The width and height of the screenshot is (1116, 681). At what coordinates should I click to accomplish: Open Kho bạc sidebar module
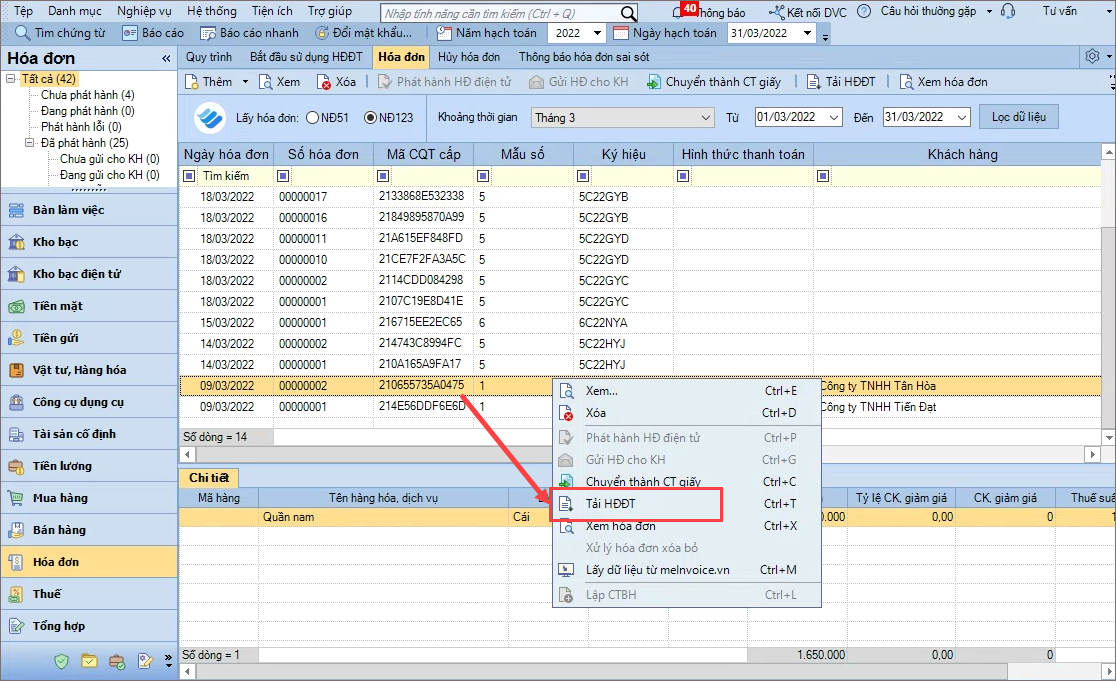click(89, 242)
